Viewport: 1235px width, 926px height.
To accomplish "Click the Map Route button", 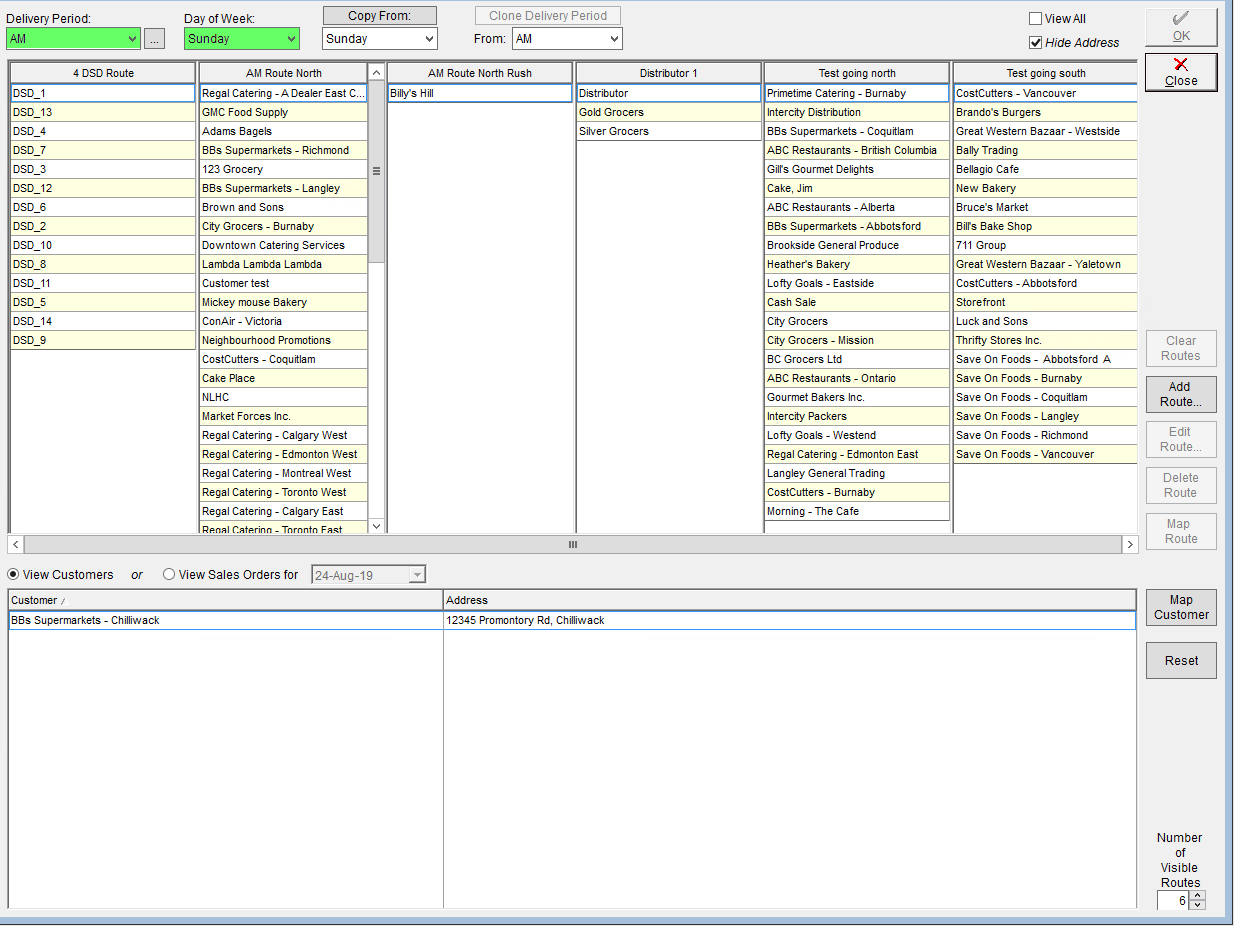I will (1181, 531).
